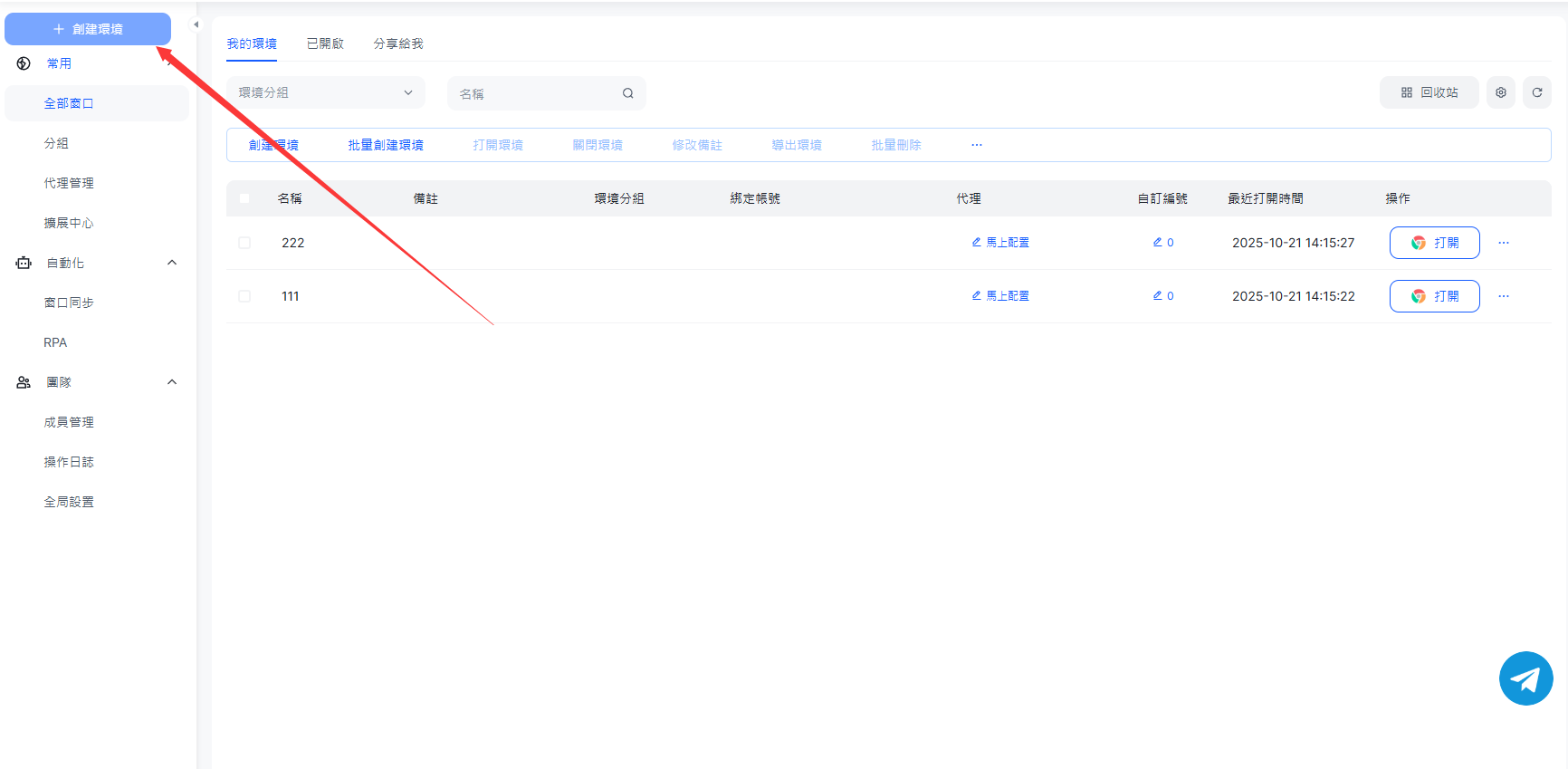
Task: Click 馬上配置 proxy link for row 111
Action: click(1000, 296)
